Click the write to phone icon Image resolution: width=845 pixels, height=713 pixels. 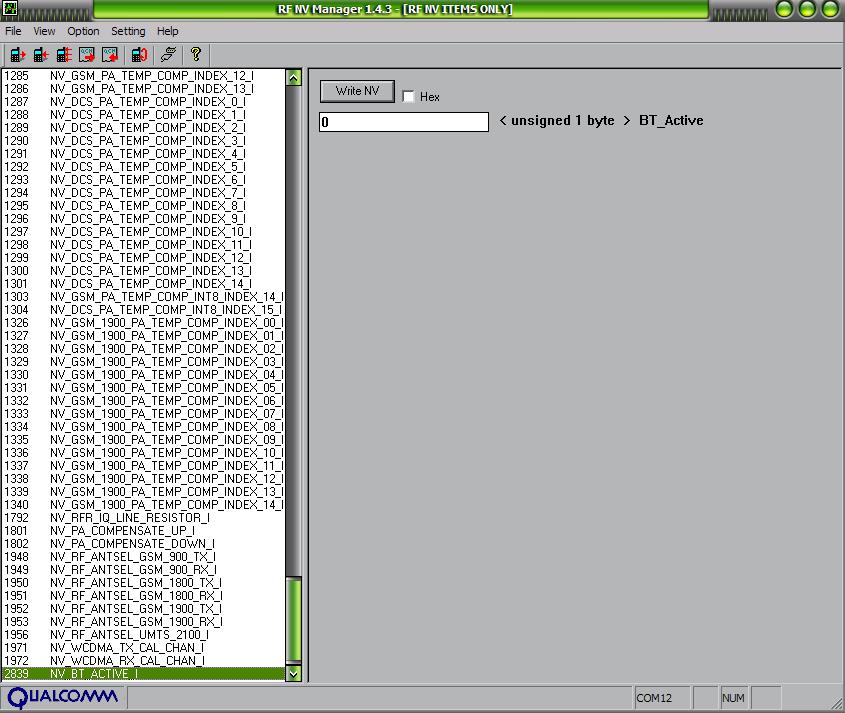tap(41, 54)
